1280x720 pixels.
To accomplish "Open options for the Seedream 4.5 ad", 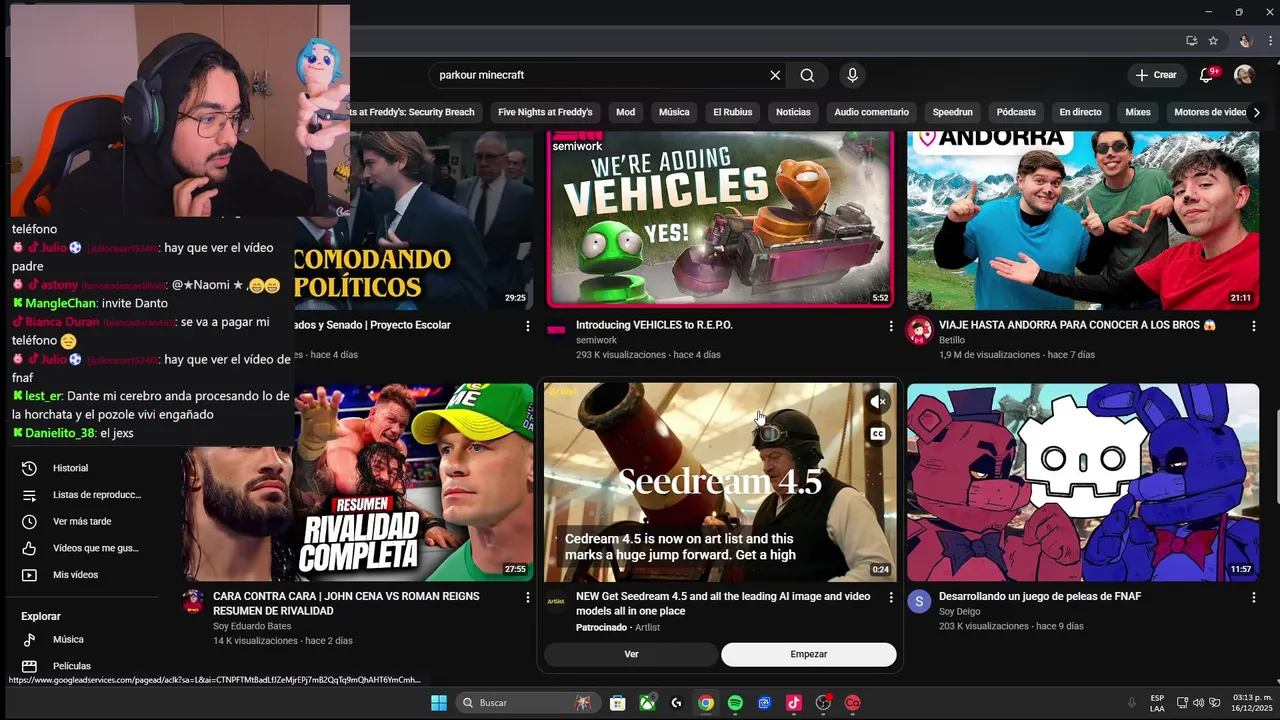I will [891, 597].
